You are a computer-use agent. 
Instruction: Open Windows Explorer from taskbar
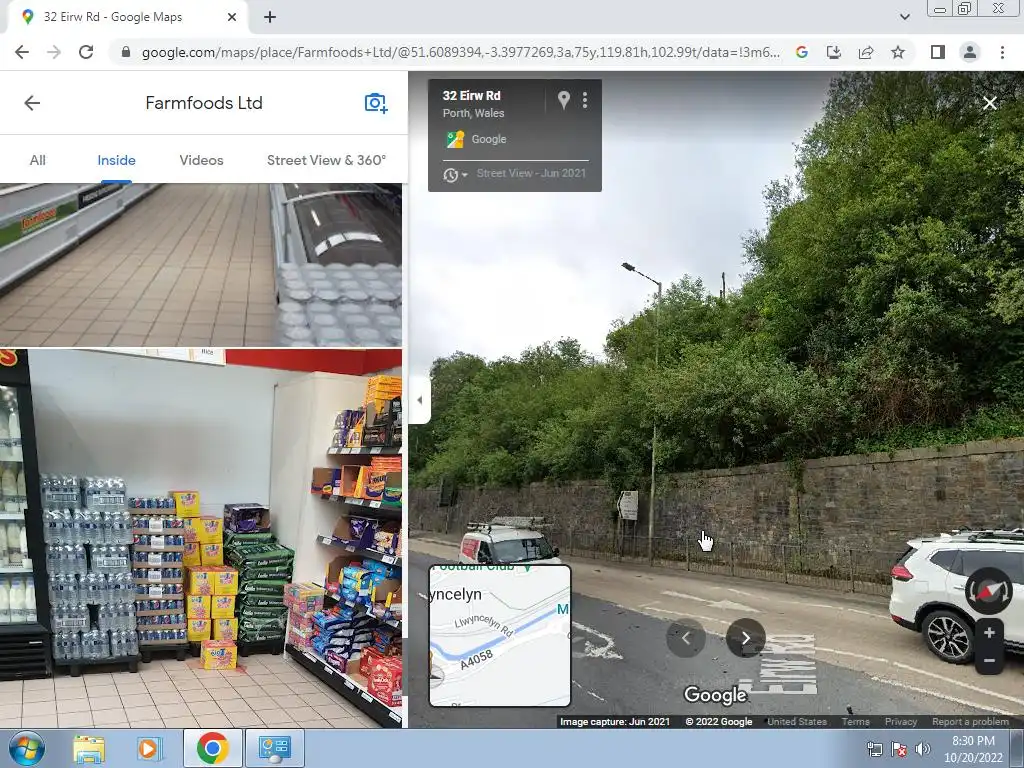[89, 748]
